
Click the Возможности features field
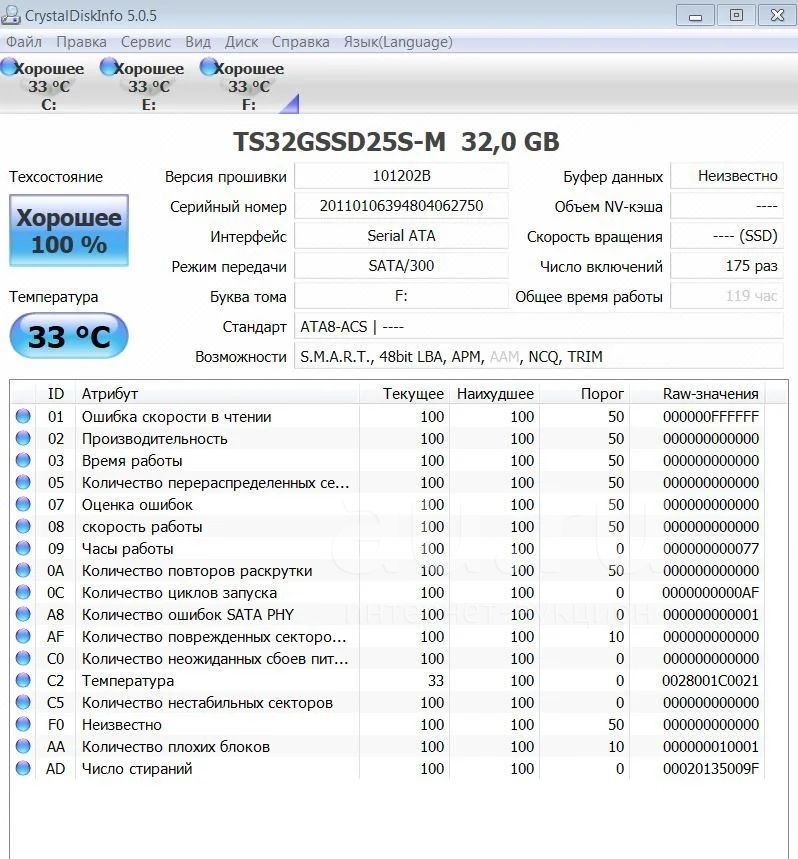pos(539,357)
